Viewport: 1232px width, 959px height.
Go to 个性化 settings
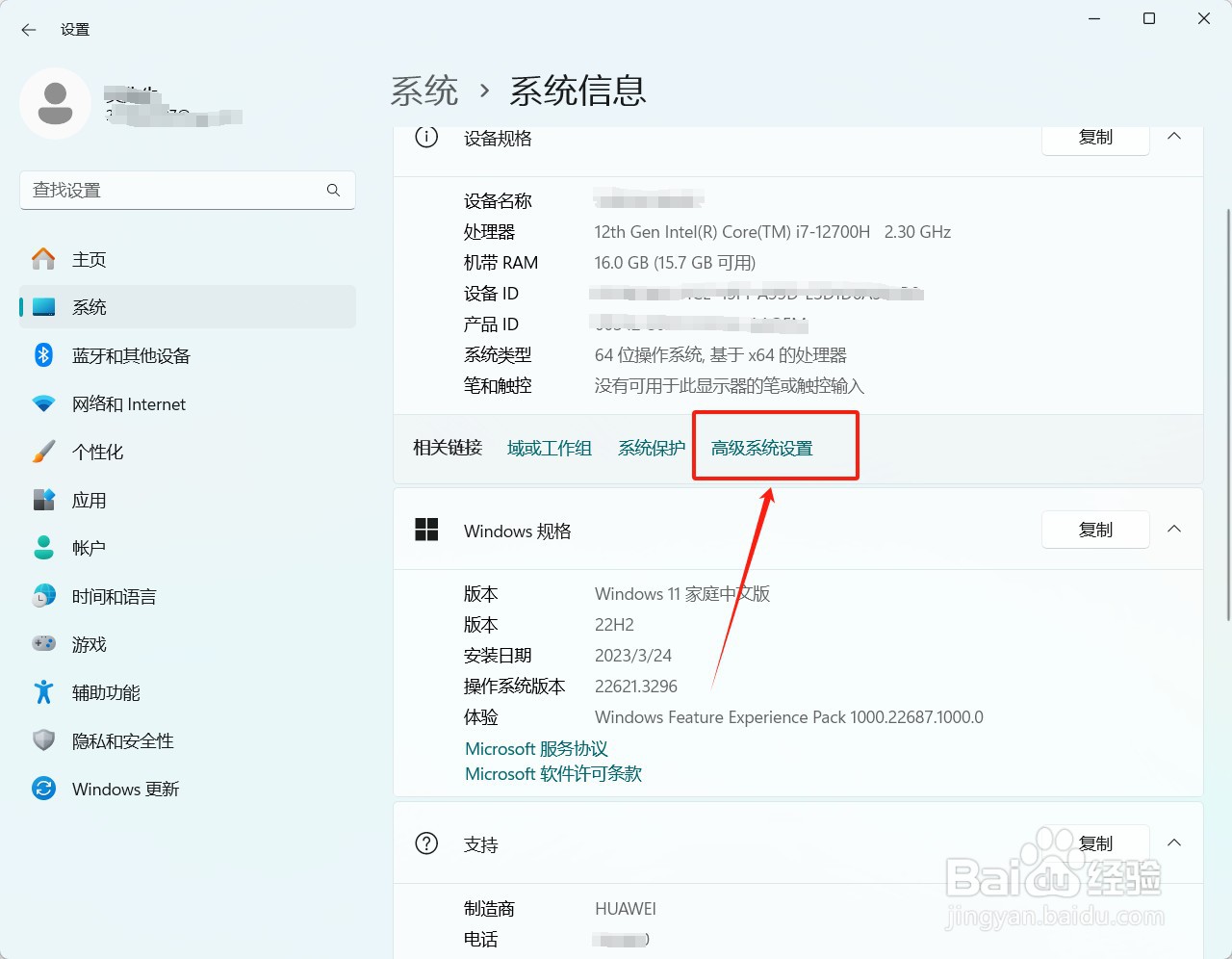point(188,452)
